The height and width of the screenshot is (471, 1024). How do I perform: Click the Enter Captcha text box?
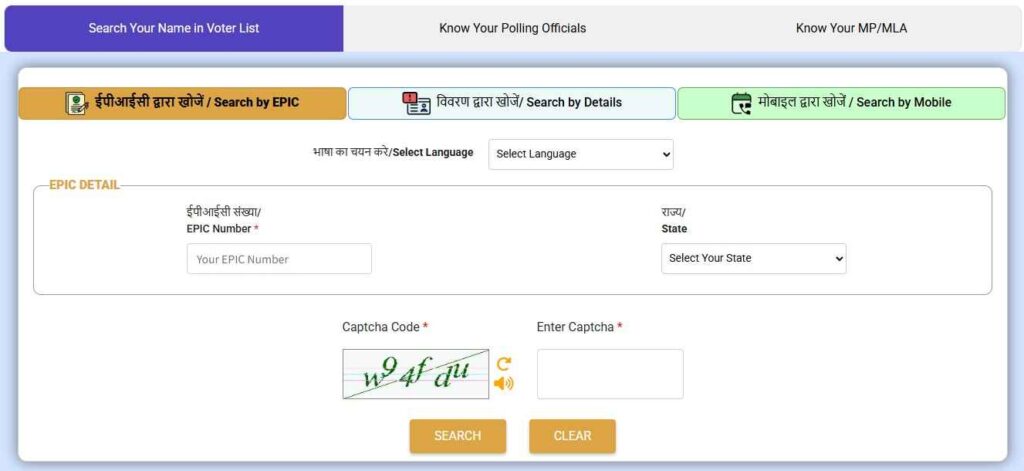pos(610,374)
